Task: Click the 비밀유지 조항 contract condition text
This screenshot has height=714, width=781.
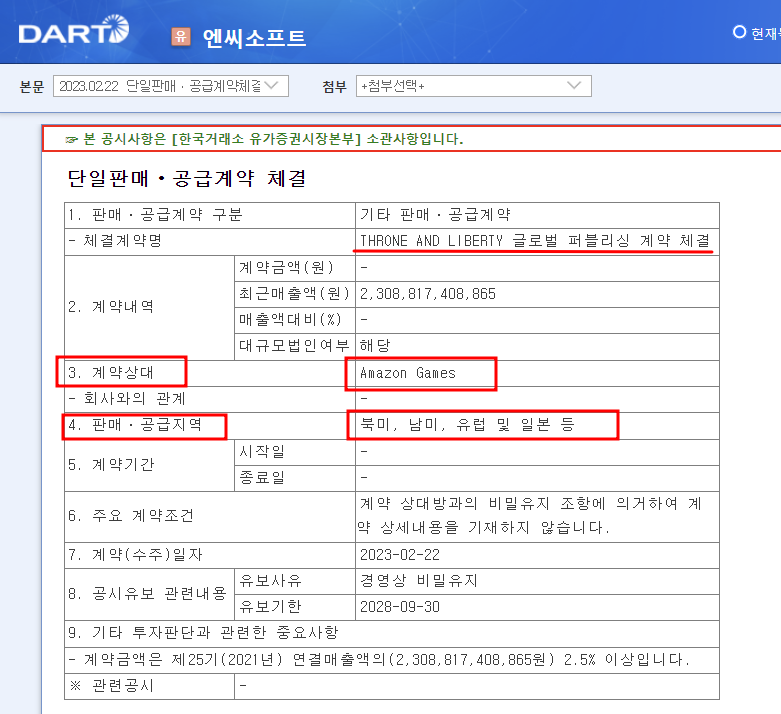Action: coord(531,516)
